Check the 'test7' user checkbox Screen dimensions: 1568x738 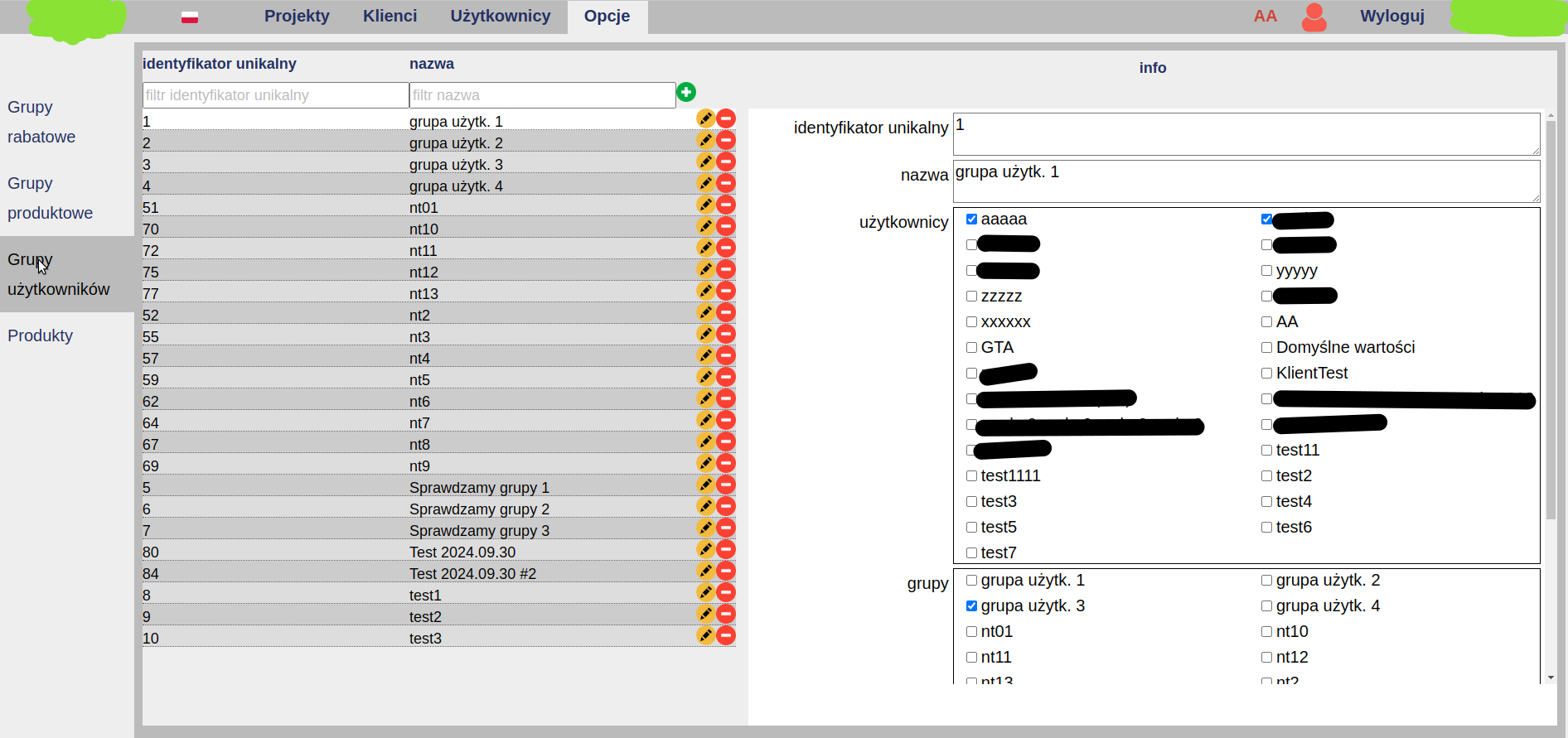pyautogui.click(x=971, y=553)
